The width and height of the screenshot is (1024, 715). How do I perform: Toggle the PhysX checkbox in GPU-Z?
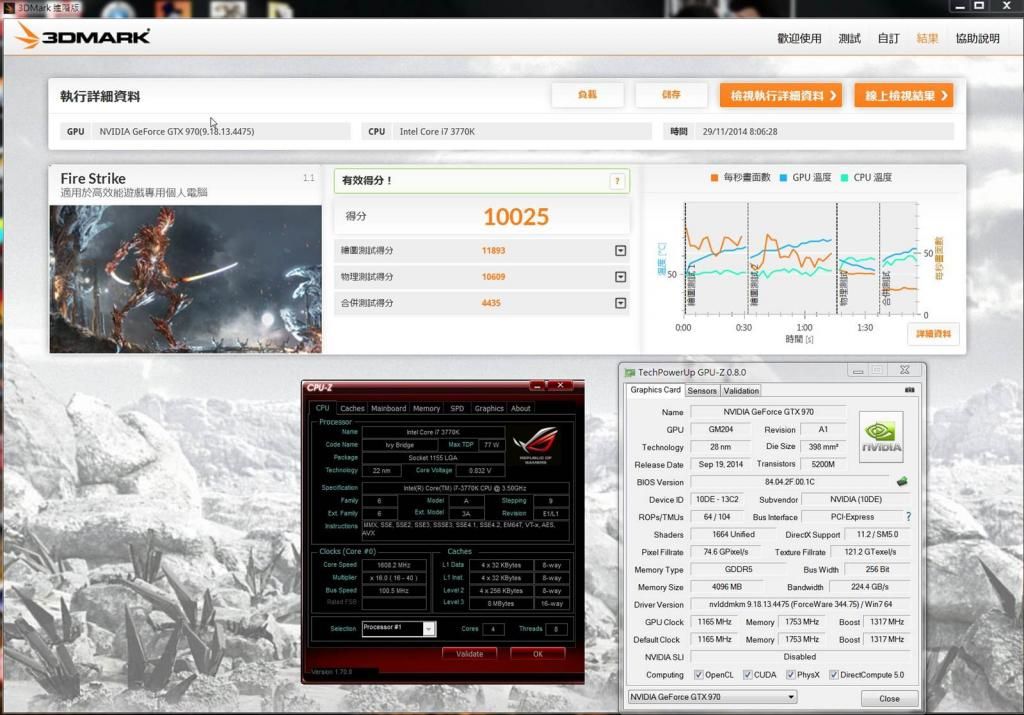pos(791,675)
